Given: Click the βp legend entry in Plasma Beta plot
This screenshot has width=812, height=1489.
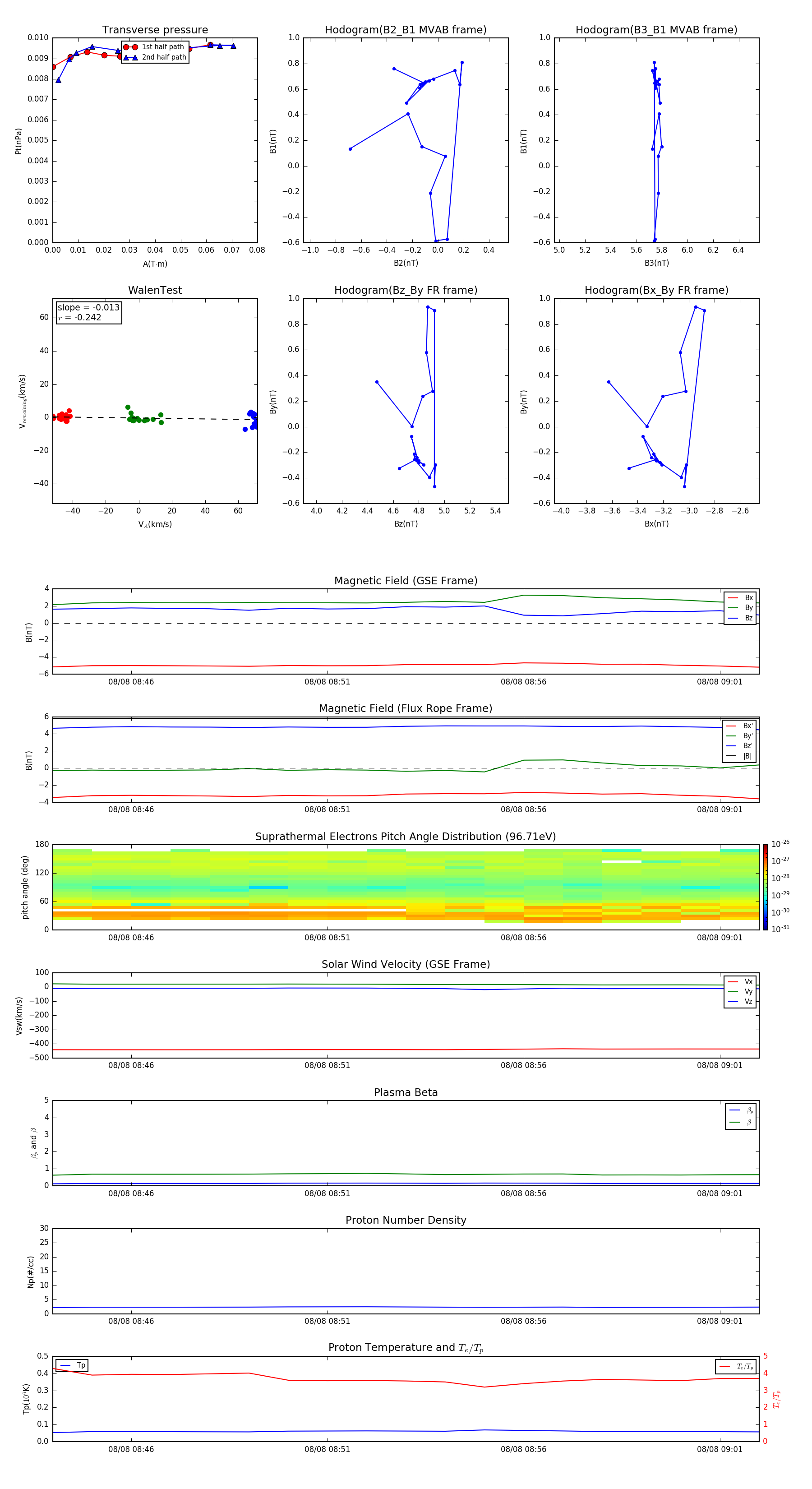Looking at the screenshot, I should pyautogui.click(x=741, y=1110).
